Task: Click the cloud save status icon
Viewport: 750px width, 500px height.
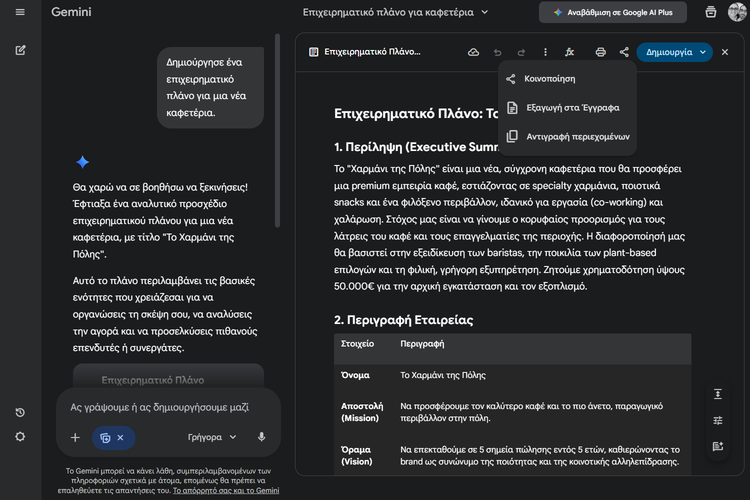Action: coord(473,52)
